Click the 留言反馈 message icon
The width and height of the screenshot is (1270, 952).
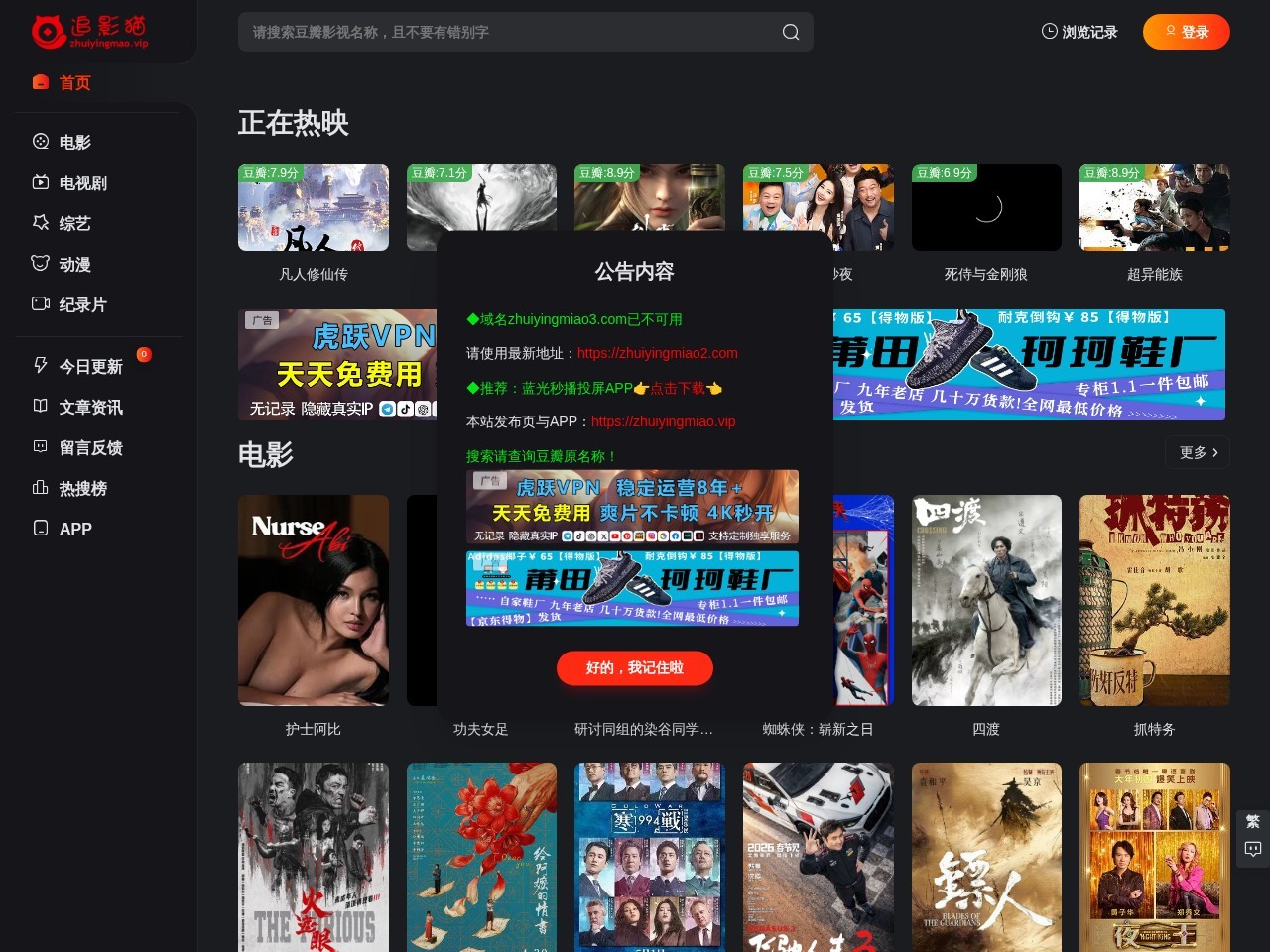pyautogui.click(x=41, y=446)
